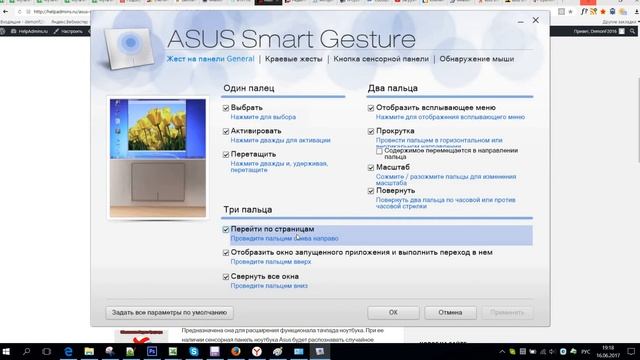Viewport: 640px width, 360px height.
Task: Toggle the Прокрутка checkbox
Action: point(371,131)
